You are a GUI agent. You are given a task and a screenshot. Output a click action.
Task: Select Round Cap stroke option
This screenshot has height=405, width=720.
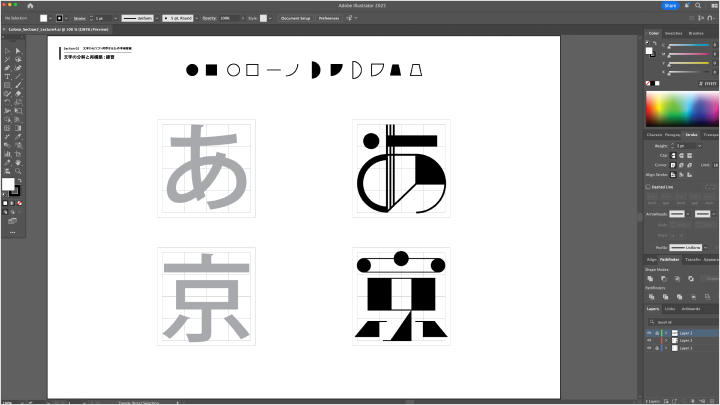click(x=681, y=156)
